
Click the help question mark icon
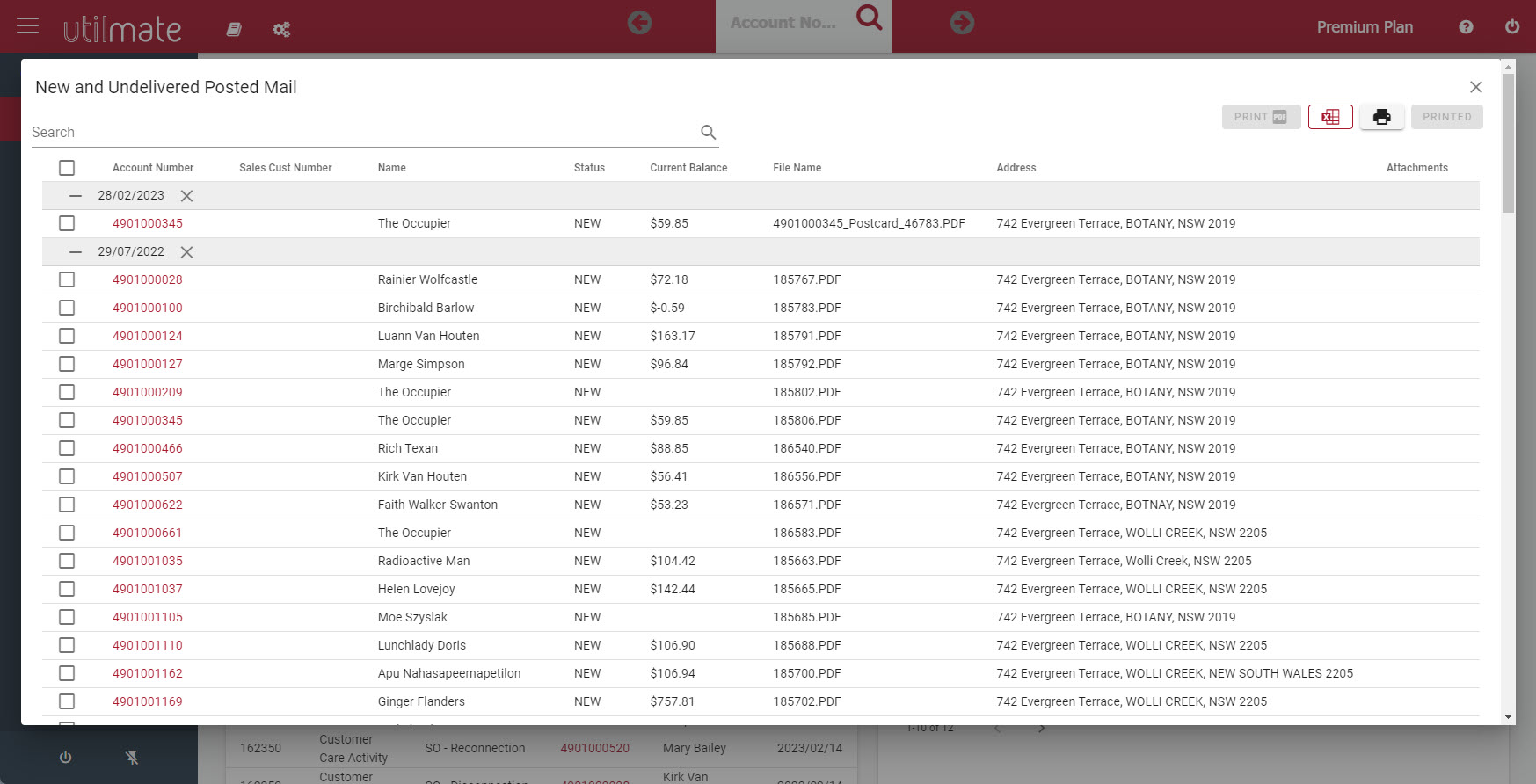[x=1466, y=27]
